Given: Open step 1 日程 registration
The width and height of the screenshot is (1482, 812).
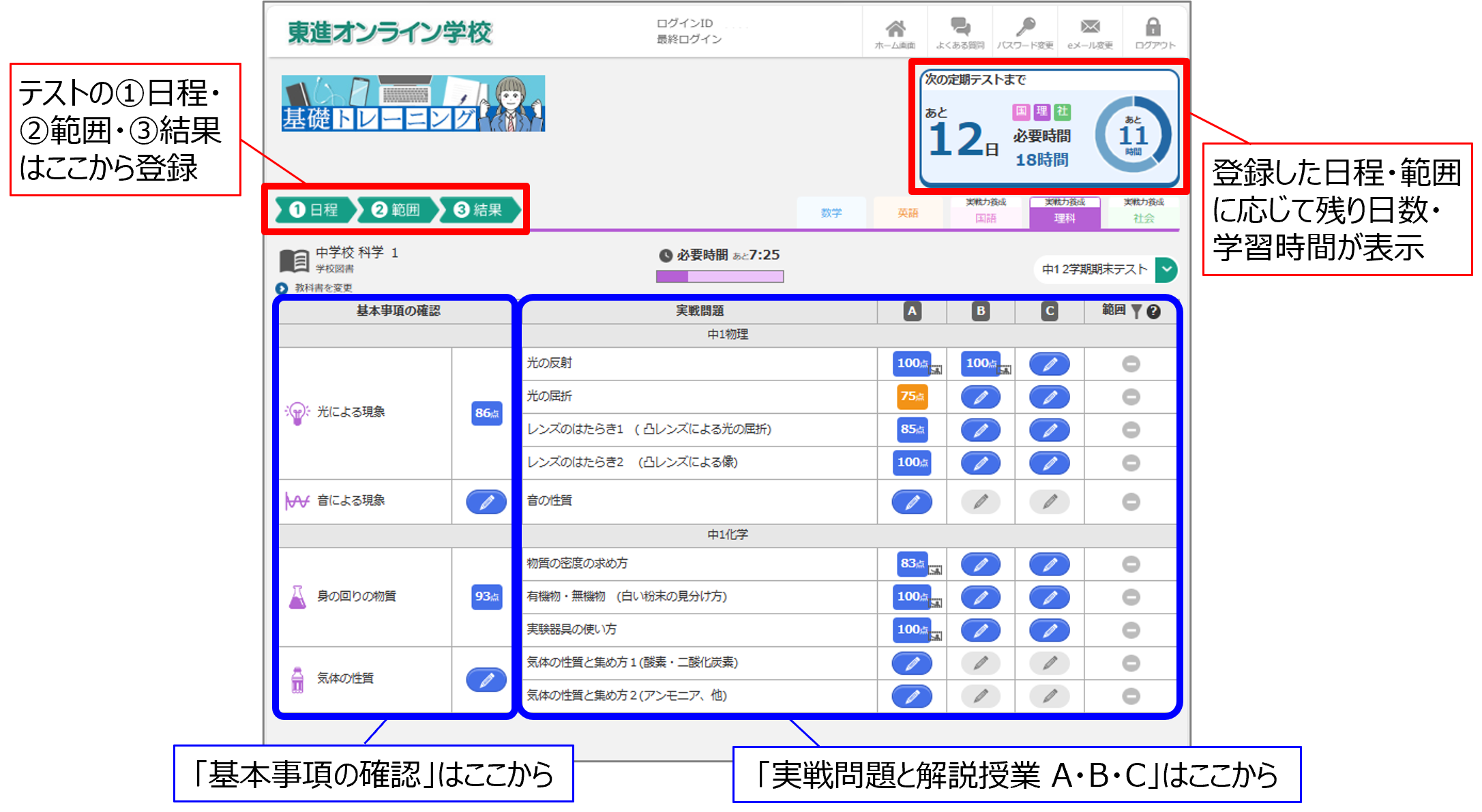Looking at the screenshot, I should coord(314,209).
